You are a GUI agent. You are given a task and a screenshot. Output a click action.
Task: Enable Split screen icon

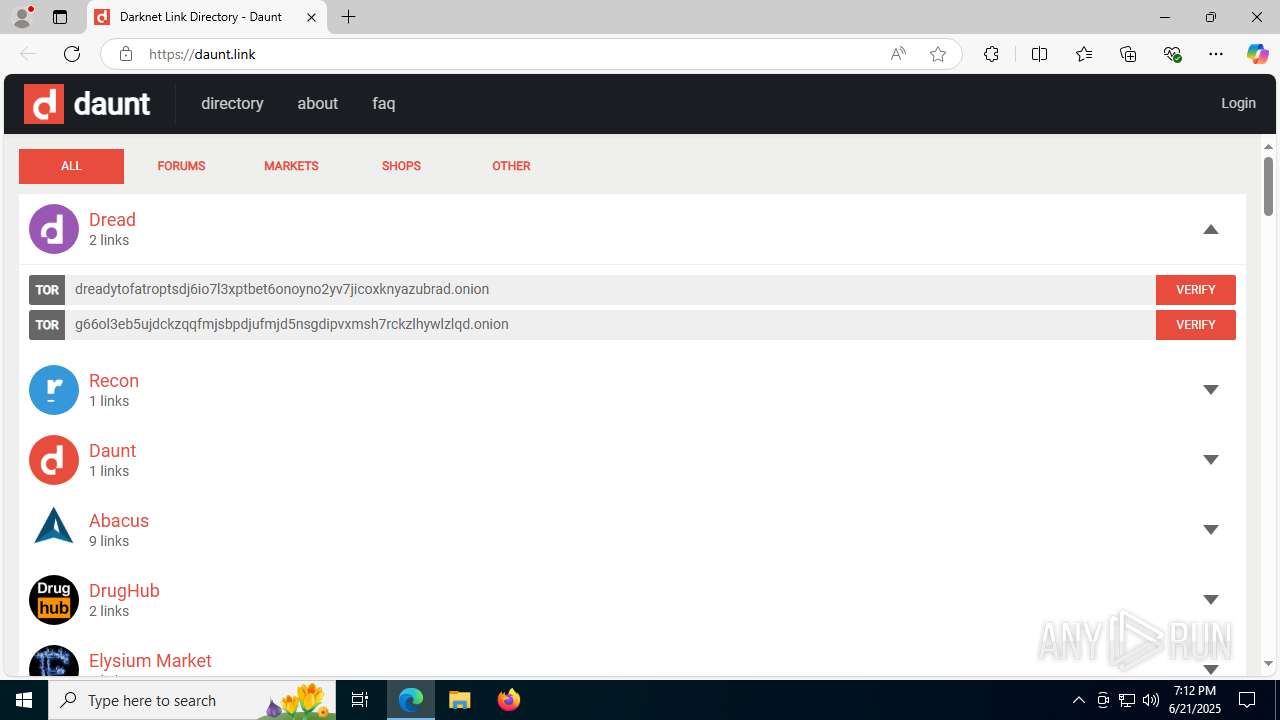(x=1039, y=54)
